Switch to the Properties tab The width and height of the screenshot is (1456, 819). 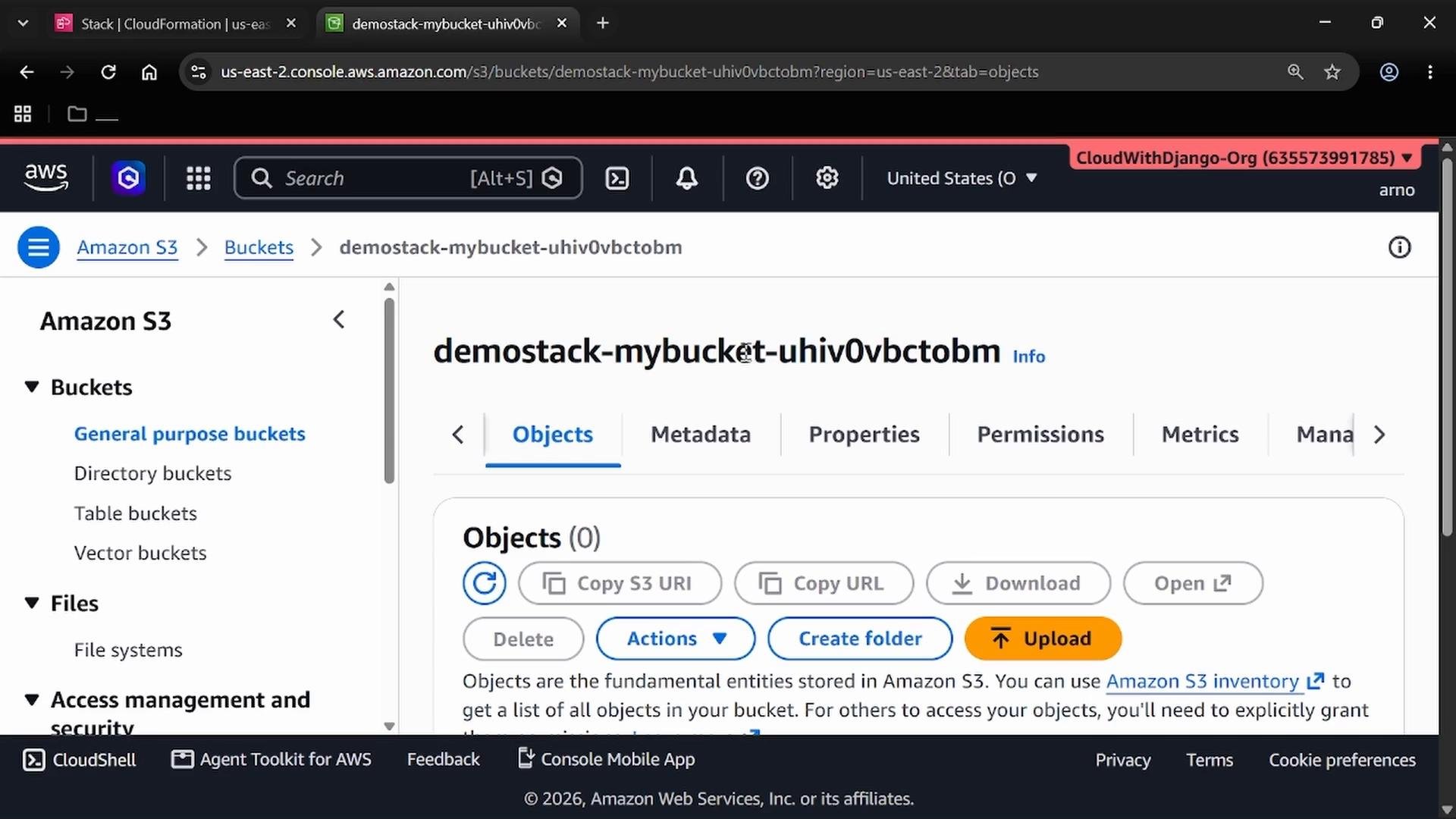(864, 435)
